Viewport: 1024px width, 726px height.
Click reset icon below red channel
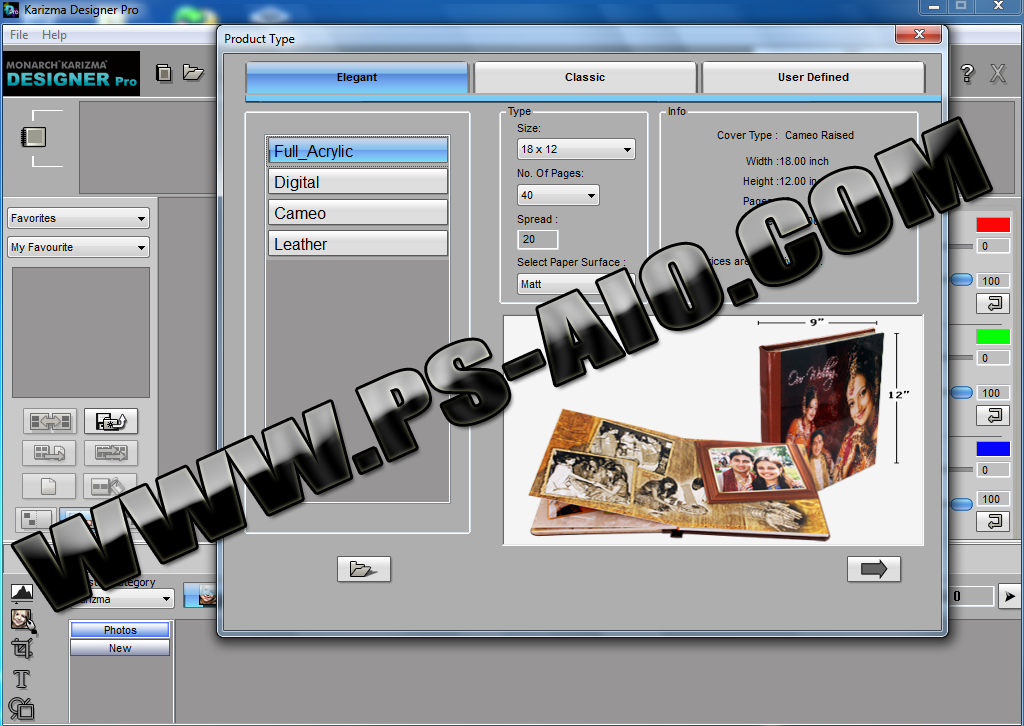993,304
